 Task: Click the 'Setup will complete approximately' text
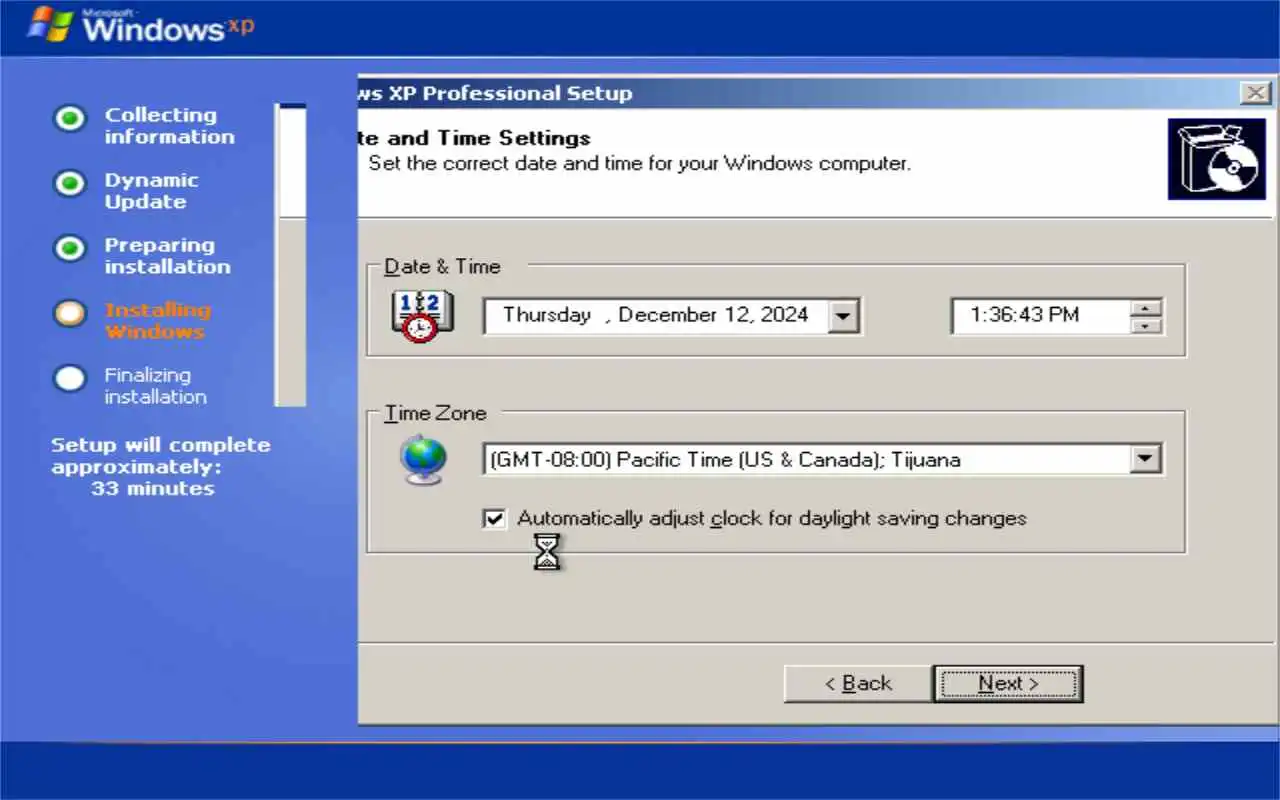point(161,456)
